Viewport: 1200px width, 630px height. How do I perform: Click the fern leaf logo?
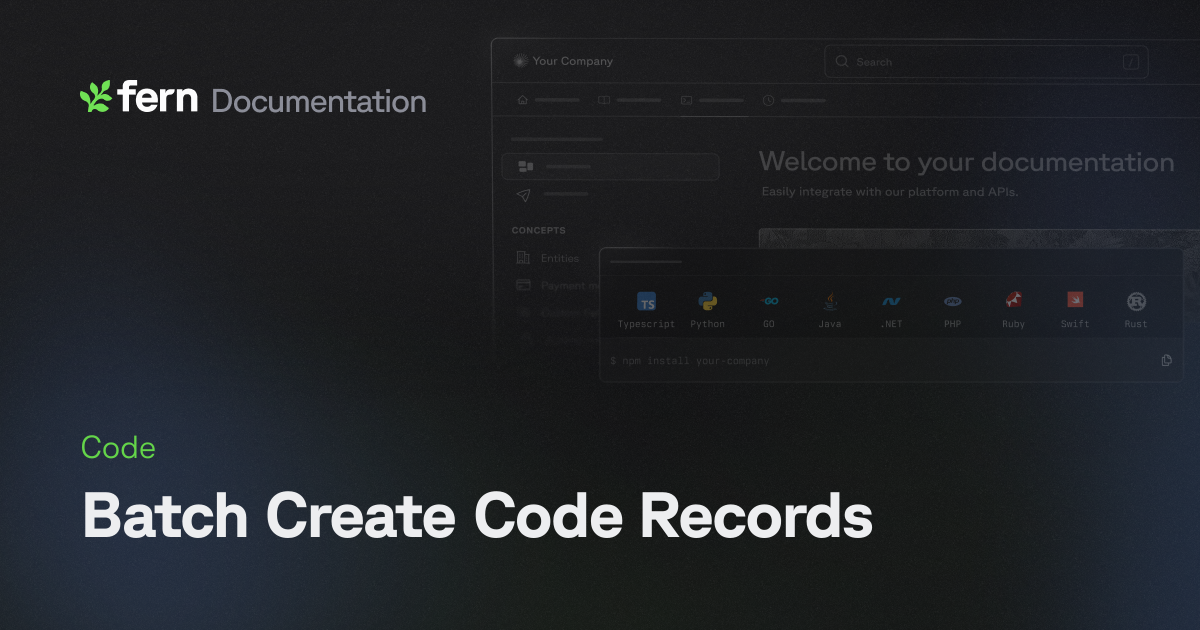pyautogui.click(x=95, y=96)
